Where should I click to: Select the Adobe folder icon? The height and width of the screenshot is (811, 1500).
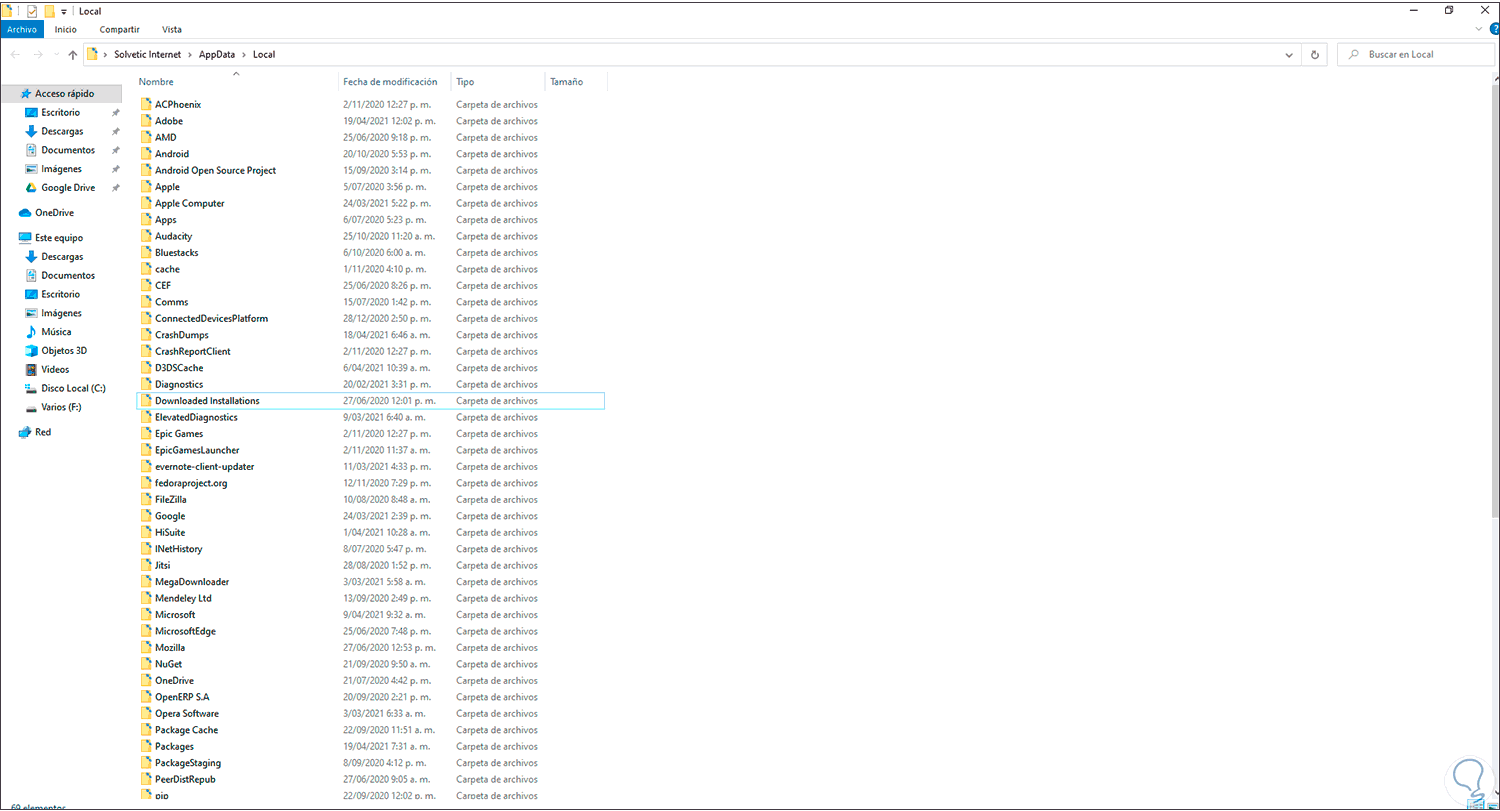tap(146, 121)
